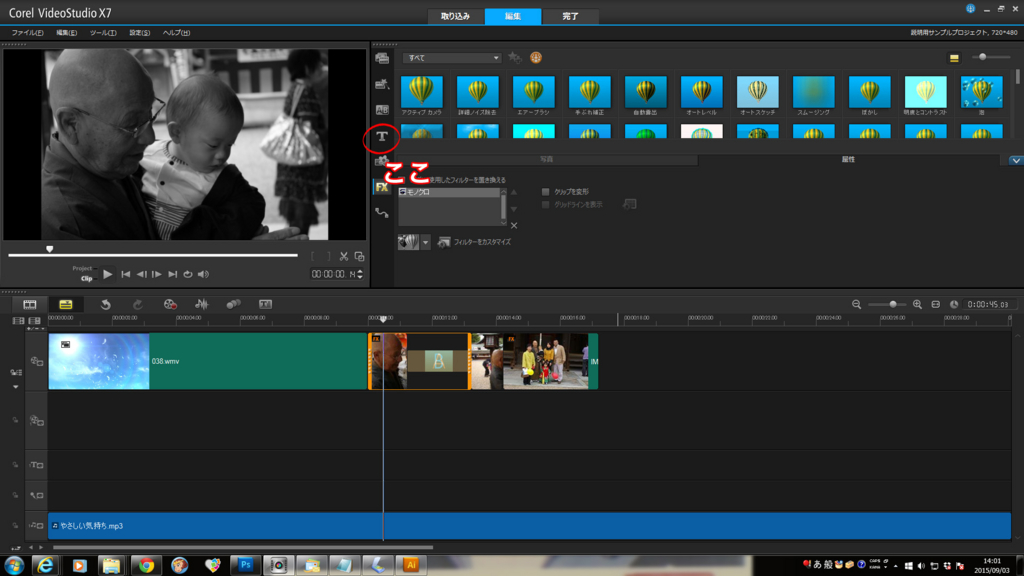Expand the track list down arrow
The image size is (1024, 576).
coord(16,387)
